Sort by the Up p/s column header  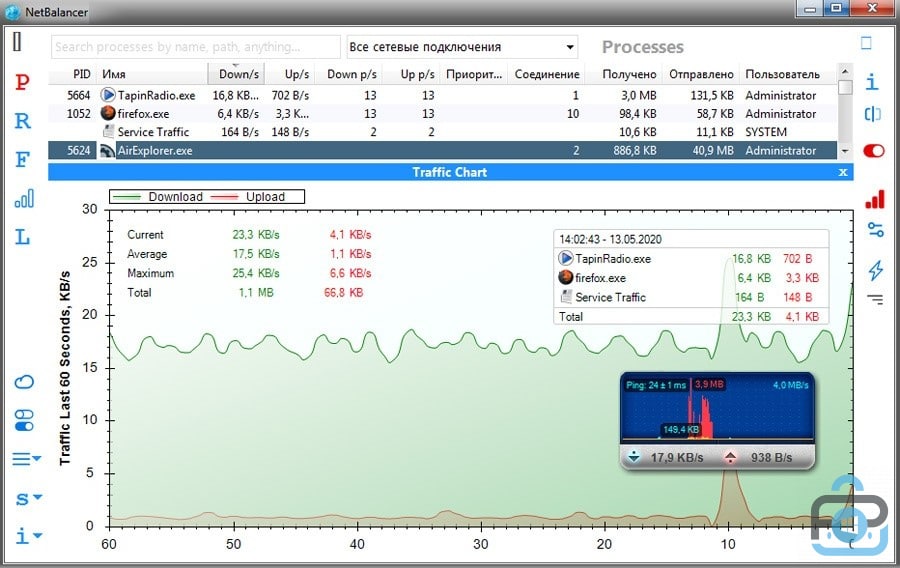(412, 74)
